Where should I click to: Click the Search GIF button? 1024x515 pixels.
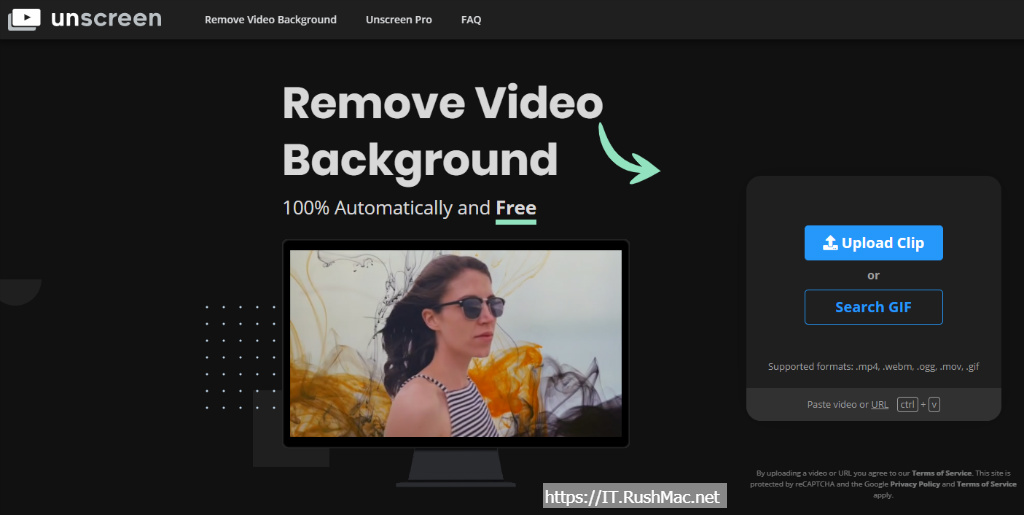(x=873, y=307)
